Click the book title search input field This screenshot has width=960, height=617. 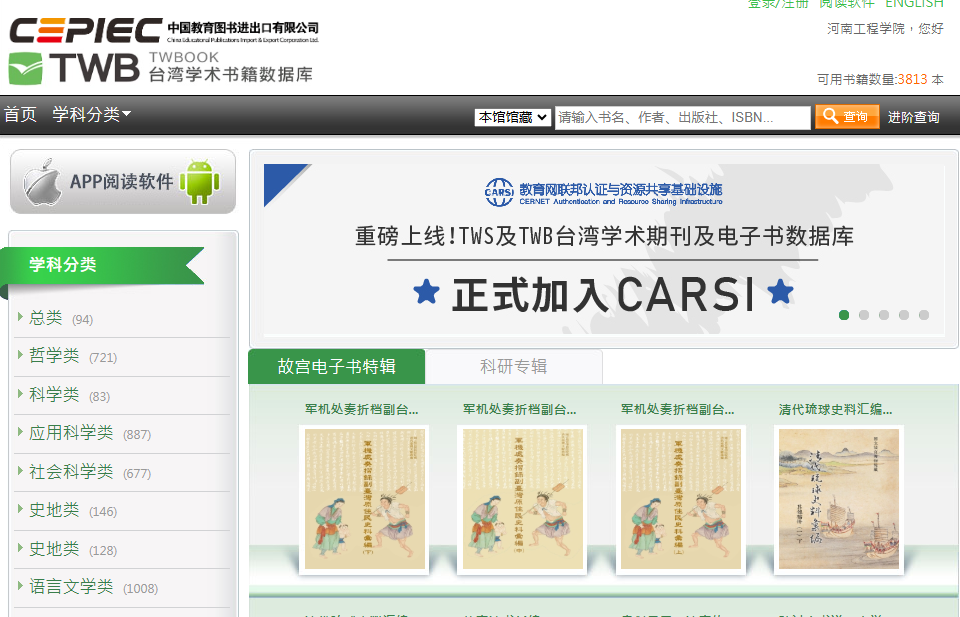click(x=682, y=118)
